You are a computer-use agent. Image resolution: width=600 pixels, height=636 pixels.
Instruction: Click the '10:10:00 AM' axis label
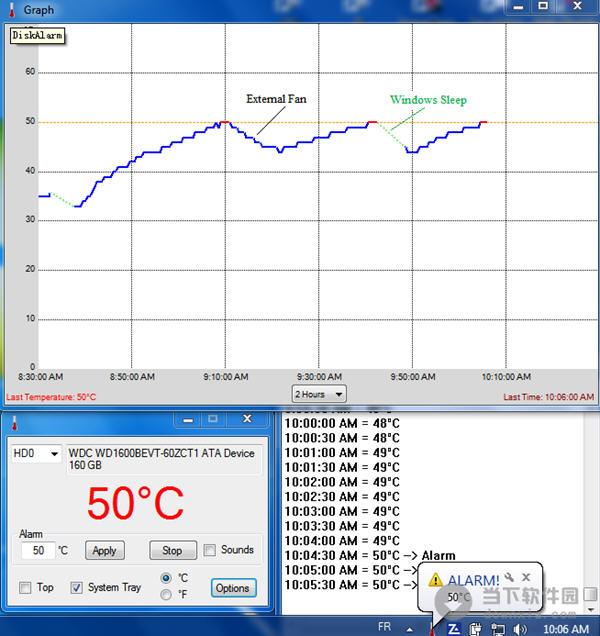[506, 377]
